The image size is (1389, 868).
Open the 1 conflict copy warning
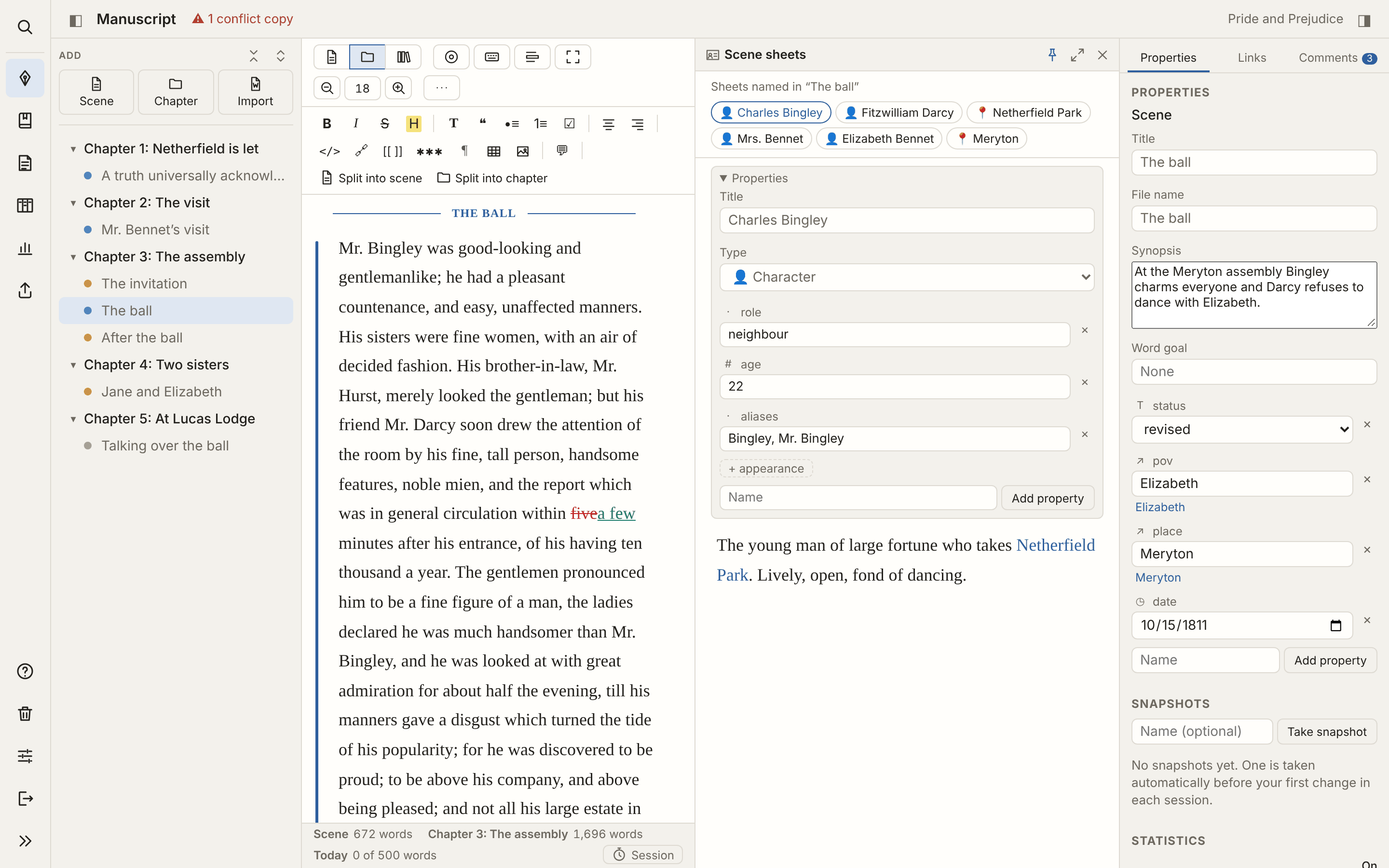(242, 19)
